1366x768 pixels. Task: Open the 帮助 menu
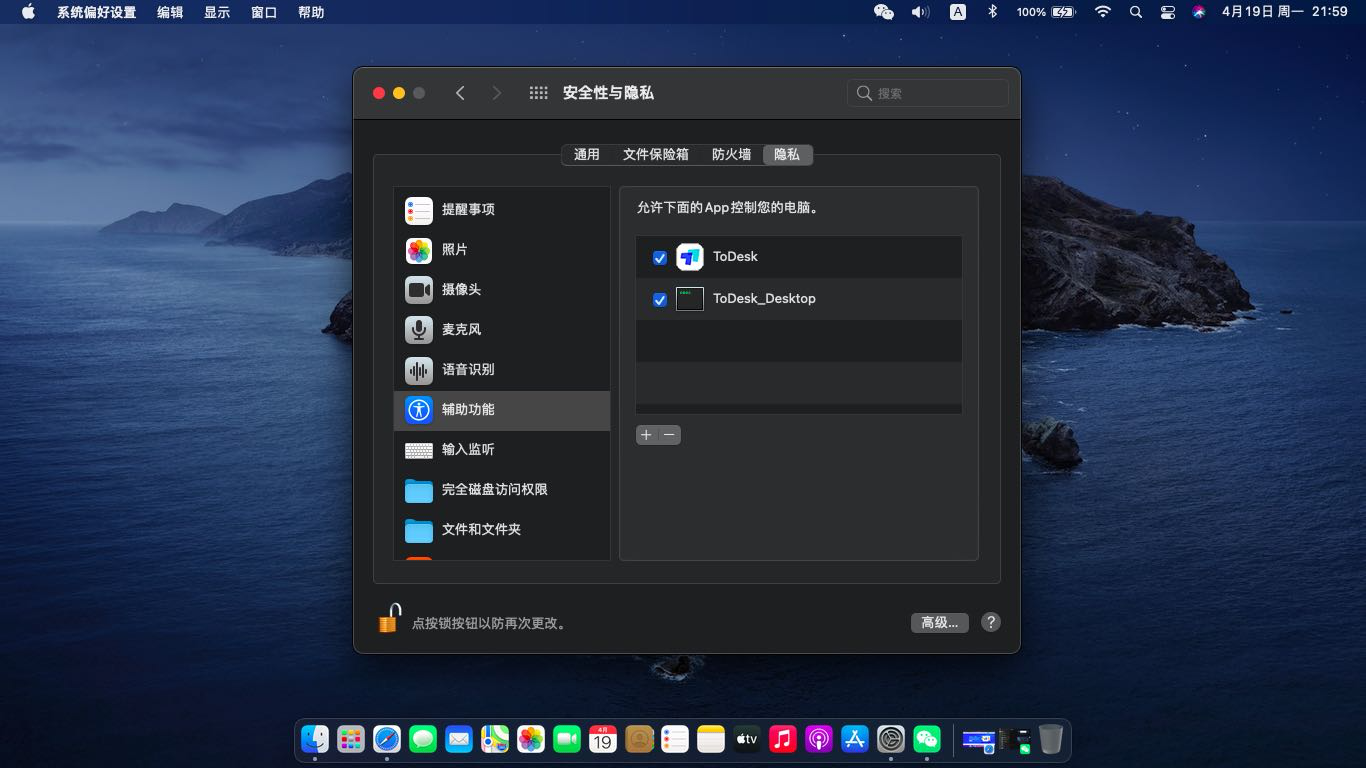point(311,12)
